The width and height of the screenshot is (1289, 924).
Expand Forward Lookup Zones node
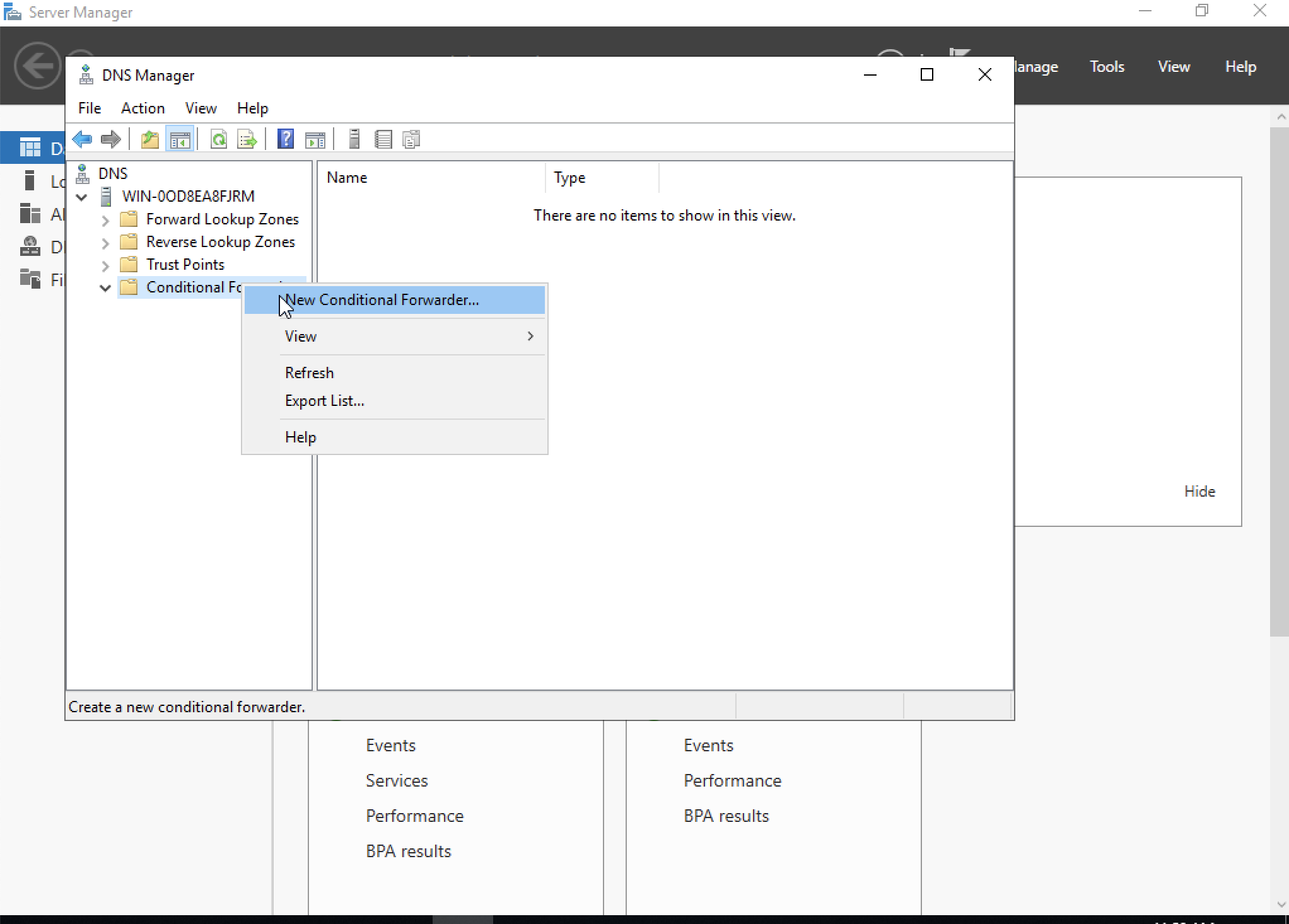click(105, 220)
